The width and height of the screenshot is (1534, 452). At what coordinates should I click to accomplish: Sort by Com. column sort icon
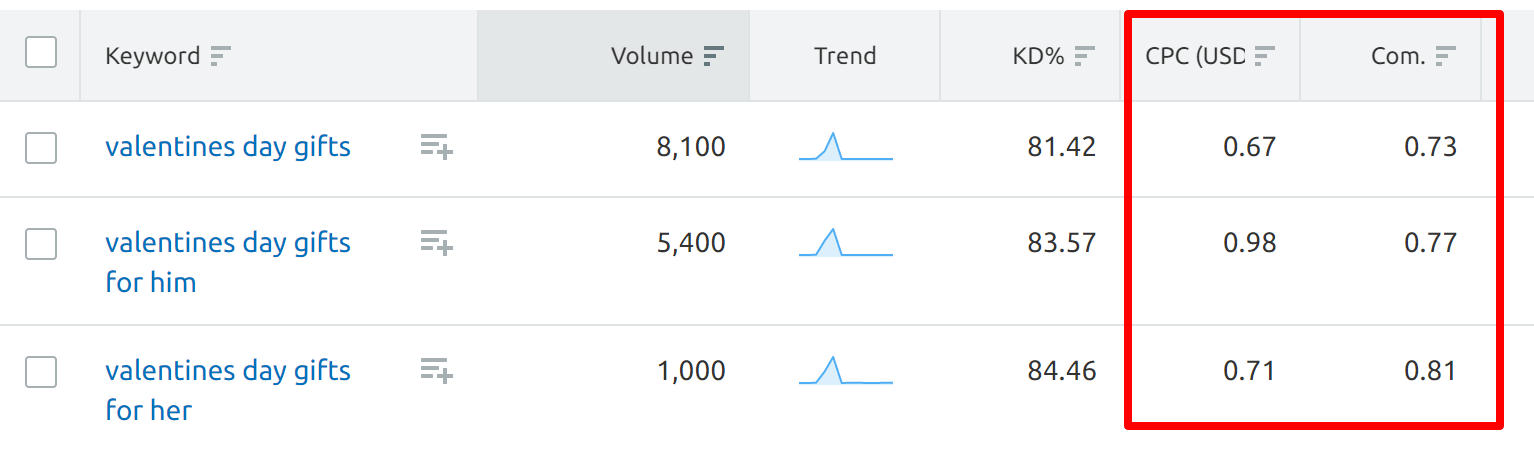pos(1445,56)
